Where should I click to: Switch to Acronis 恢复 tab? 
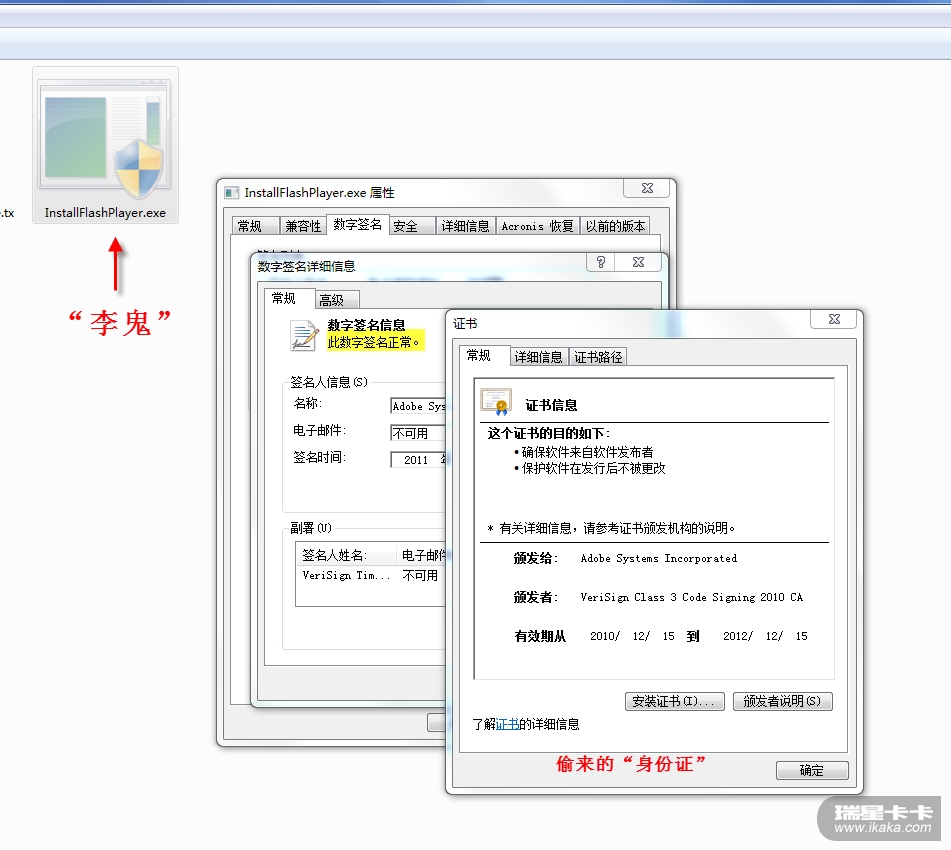point(537,226)
